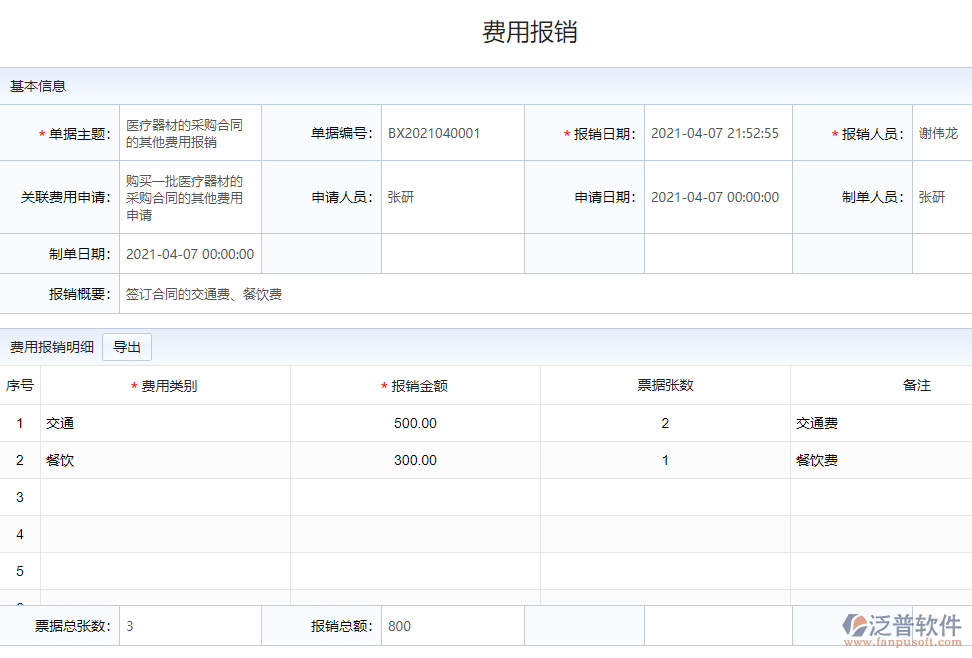972x658 pixels.
Task: Click the 300.00 amount cell
Action: (x=415, y=460)
